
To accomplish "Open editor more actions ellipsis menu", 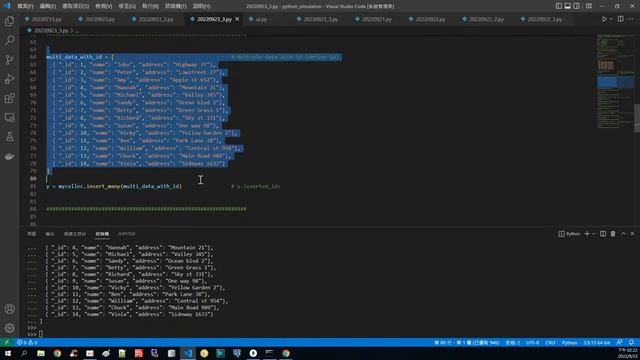I will click(x=631, y=19).
